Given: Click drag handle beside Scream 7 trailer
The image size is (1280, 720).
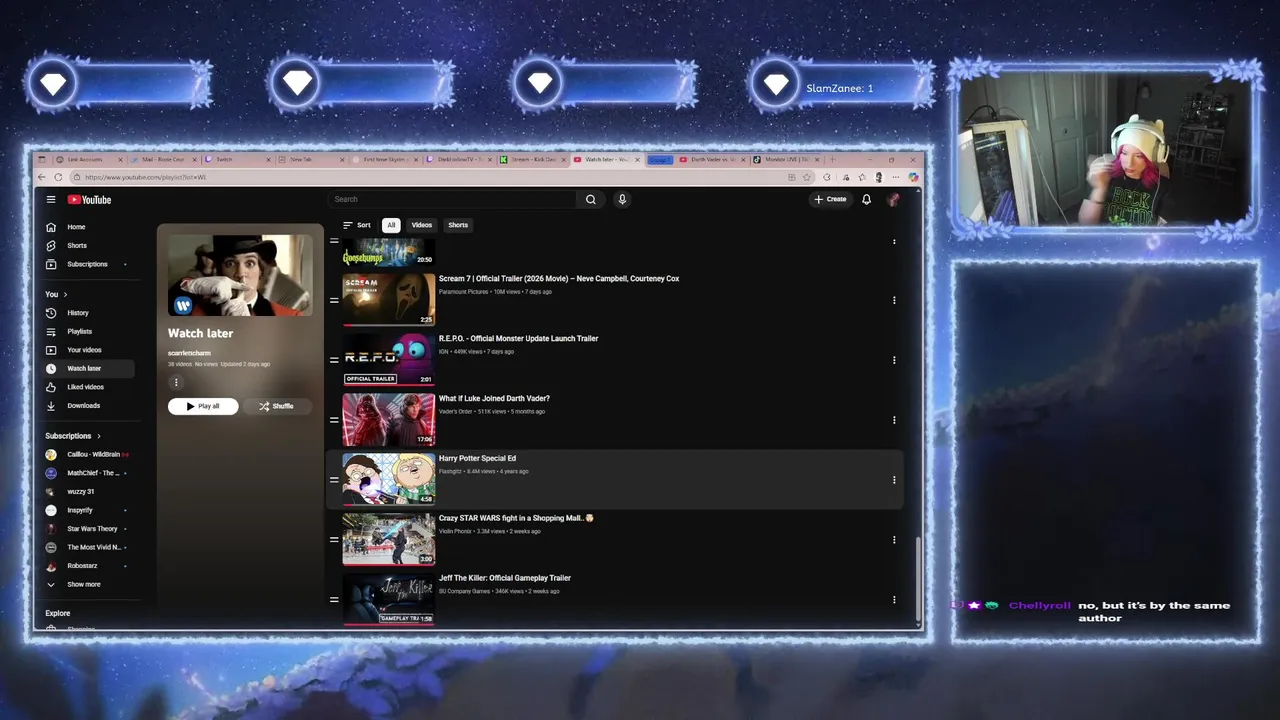Looking at the screenshot, I should [x=334, y=300].
